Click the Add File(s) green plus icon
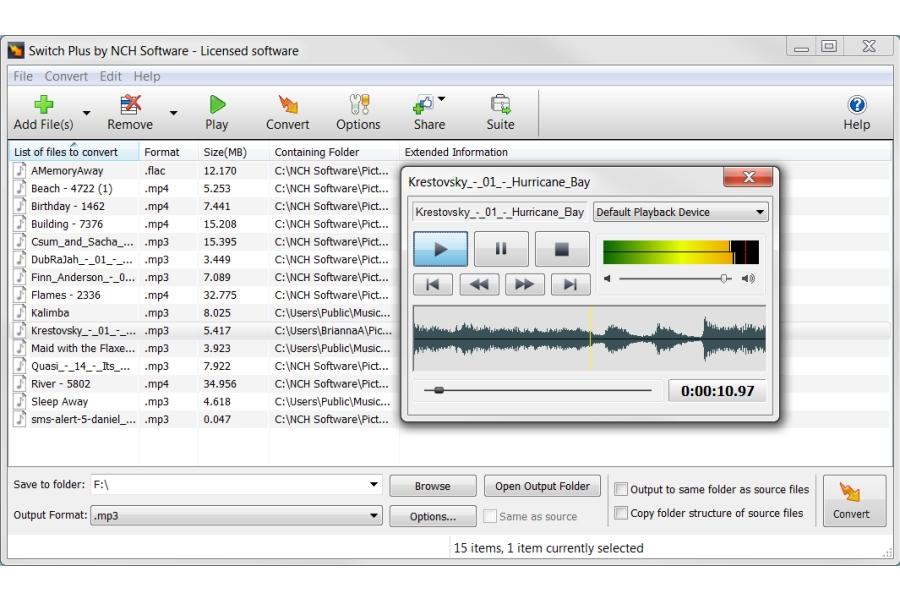This screenshot has width=900, height=600. (44, 104)
